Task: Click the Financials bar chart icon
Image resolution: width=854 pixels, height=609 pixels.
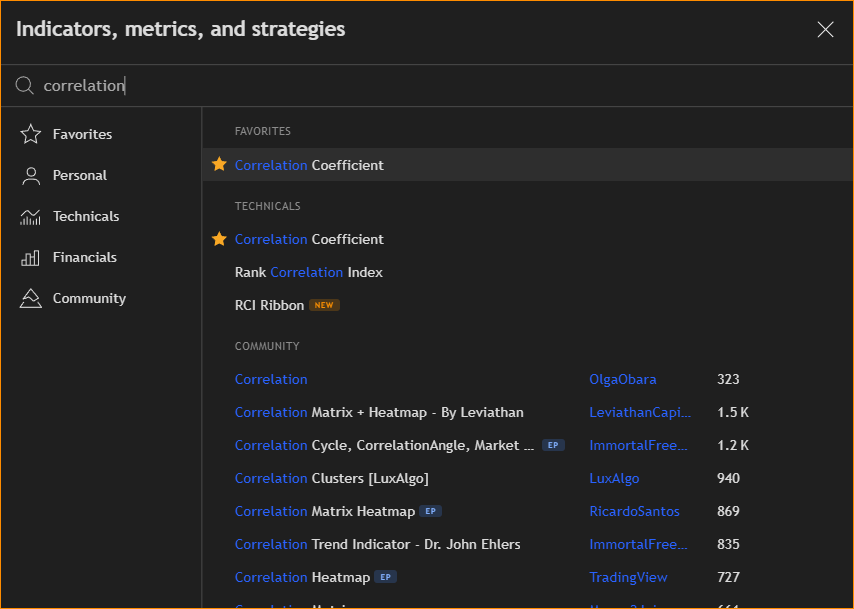Action: click(x=31, y=257)
